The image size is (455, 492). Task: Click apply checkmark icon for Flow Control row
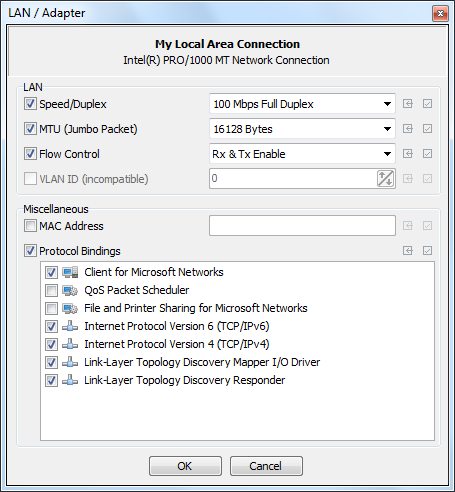pyautogui.click(x=427, y=154)
